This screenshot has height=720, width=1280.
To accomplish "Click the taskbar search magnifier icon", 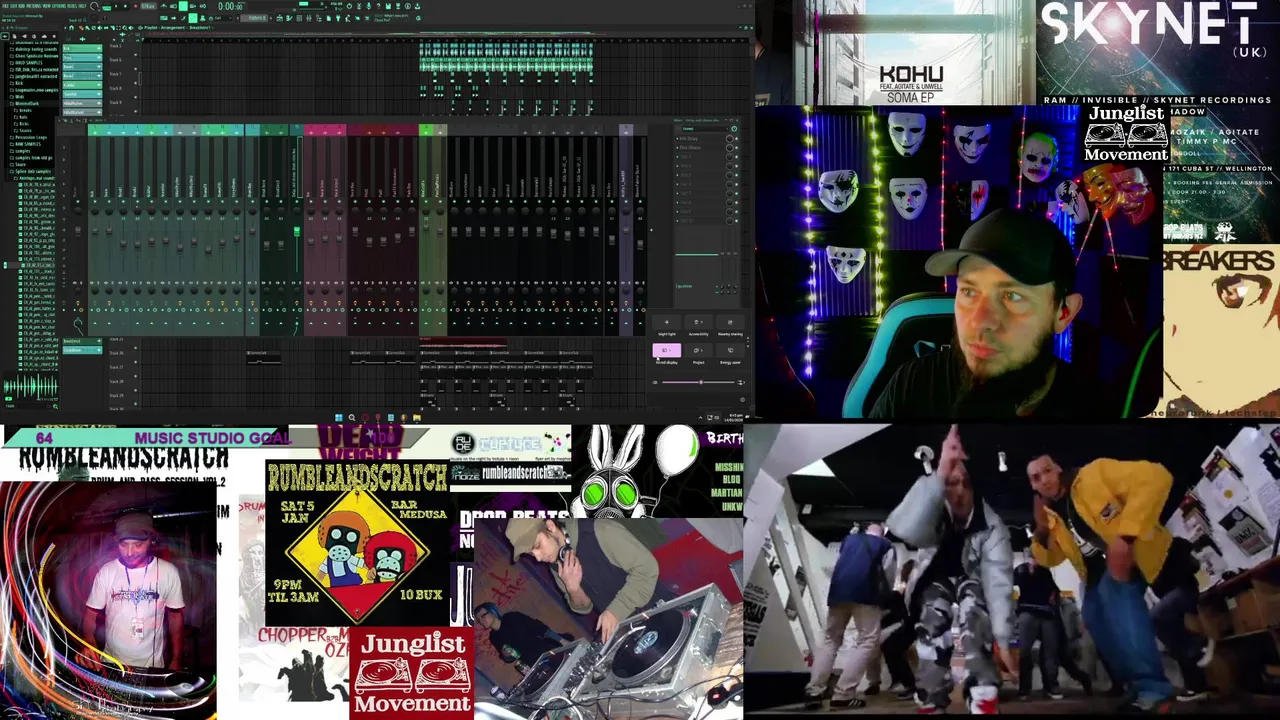I will (352, 417).
